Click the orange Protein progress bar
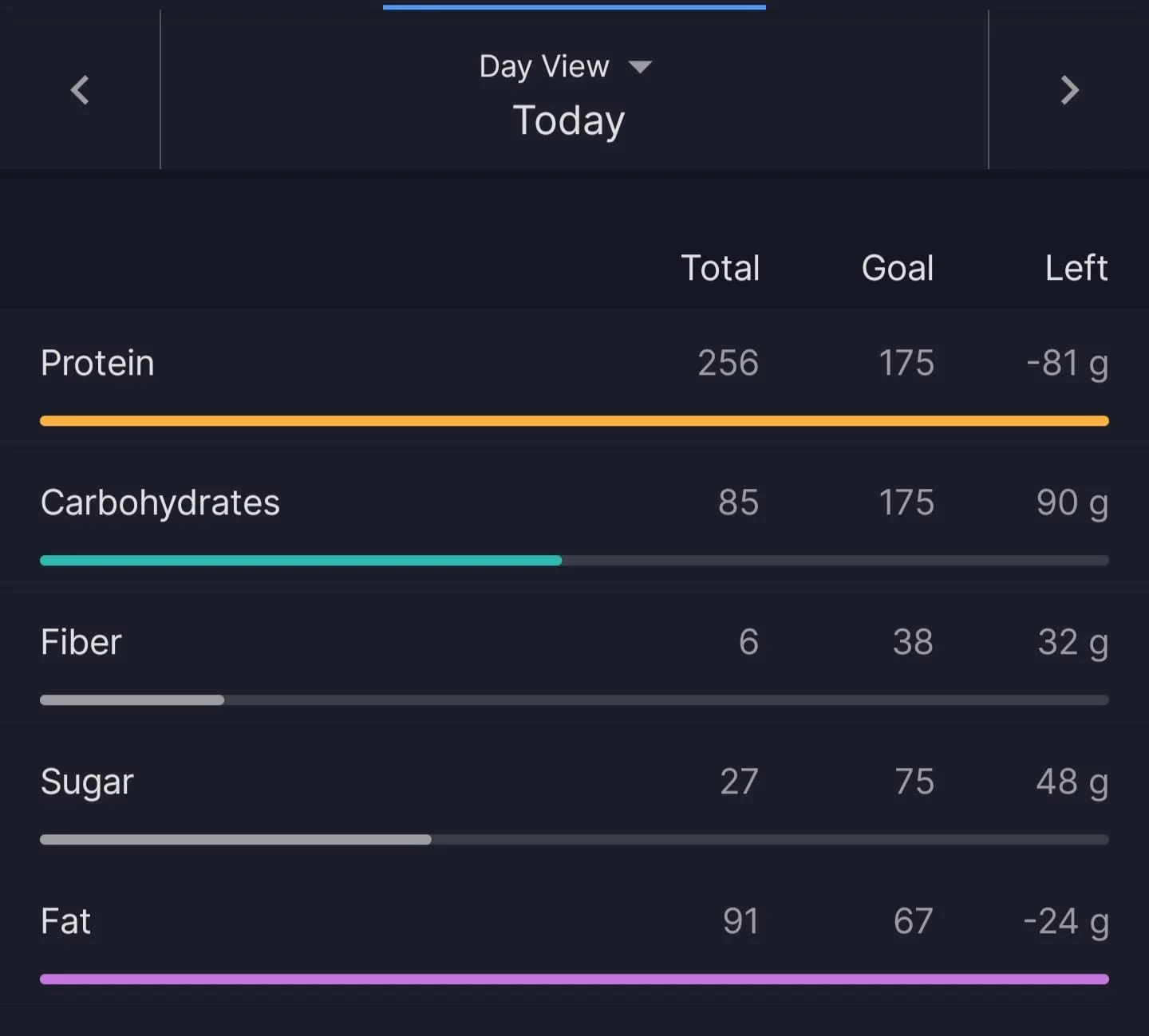Image resolution: width=1149 pixels, height=1036 pixels. coord(574,421)
